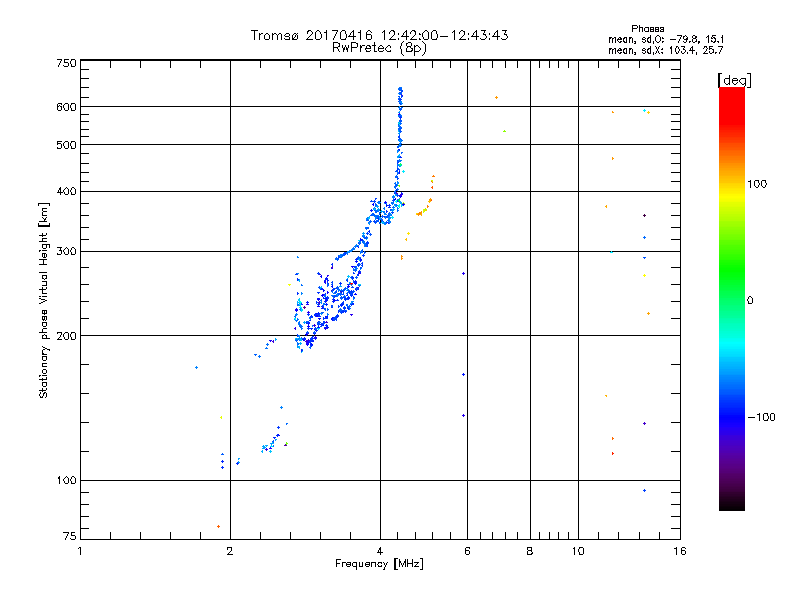Click the 'mean, sd,X: 103.4, 25.7' text

665,50
